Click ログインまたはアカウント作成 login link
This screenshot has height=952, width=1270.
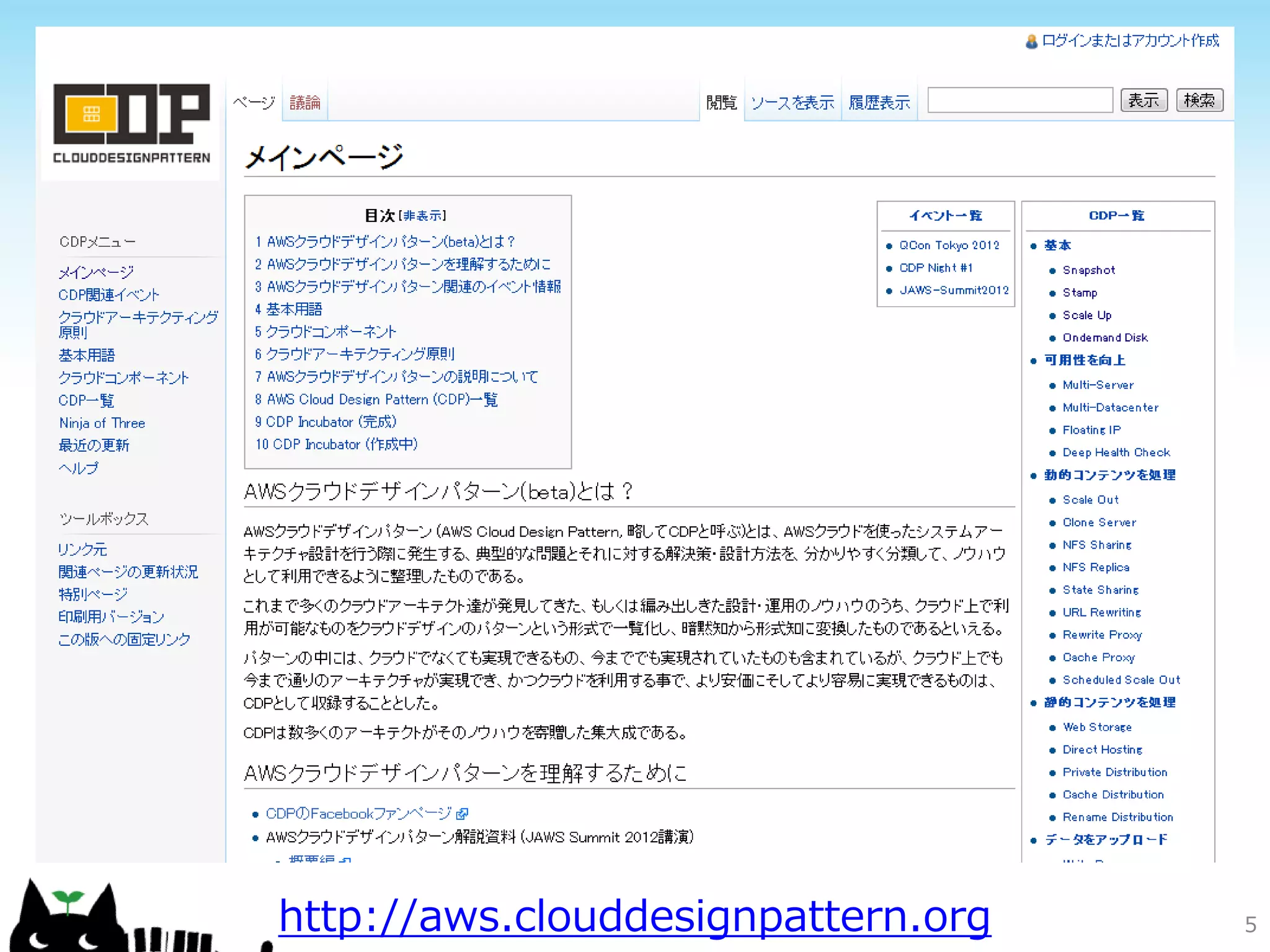coord(1130,41)
